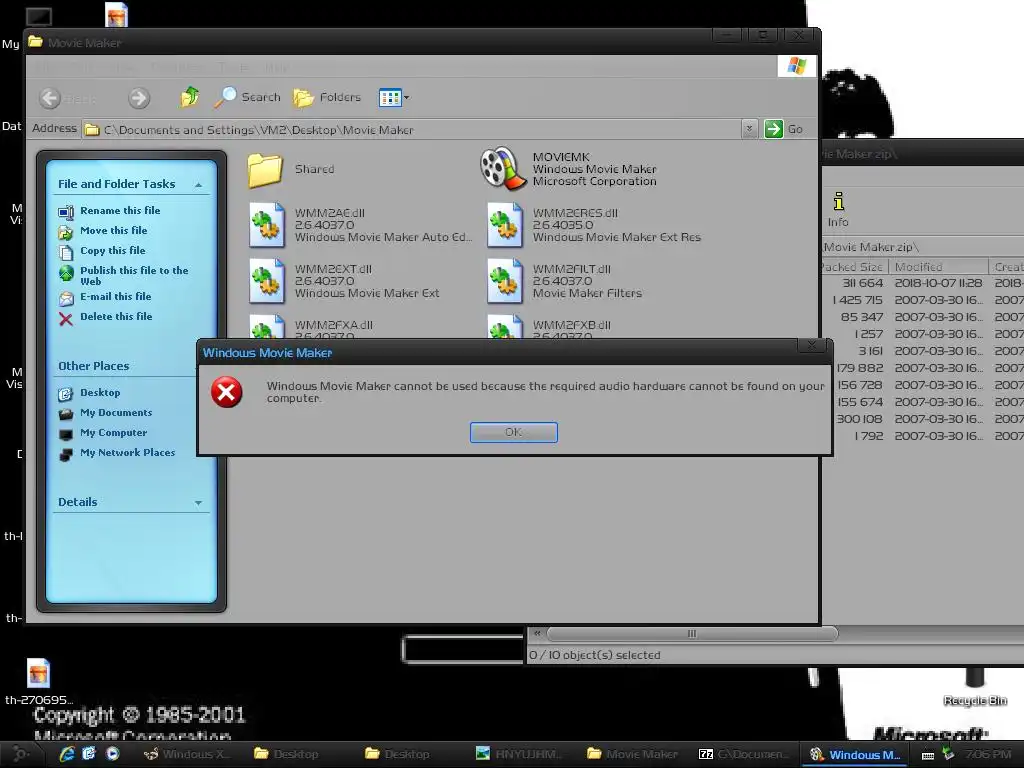Viewport: 1024px width, 768px height.
Task: Expand the Details panel
Action: tap(198, 503)
